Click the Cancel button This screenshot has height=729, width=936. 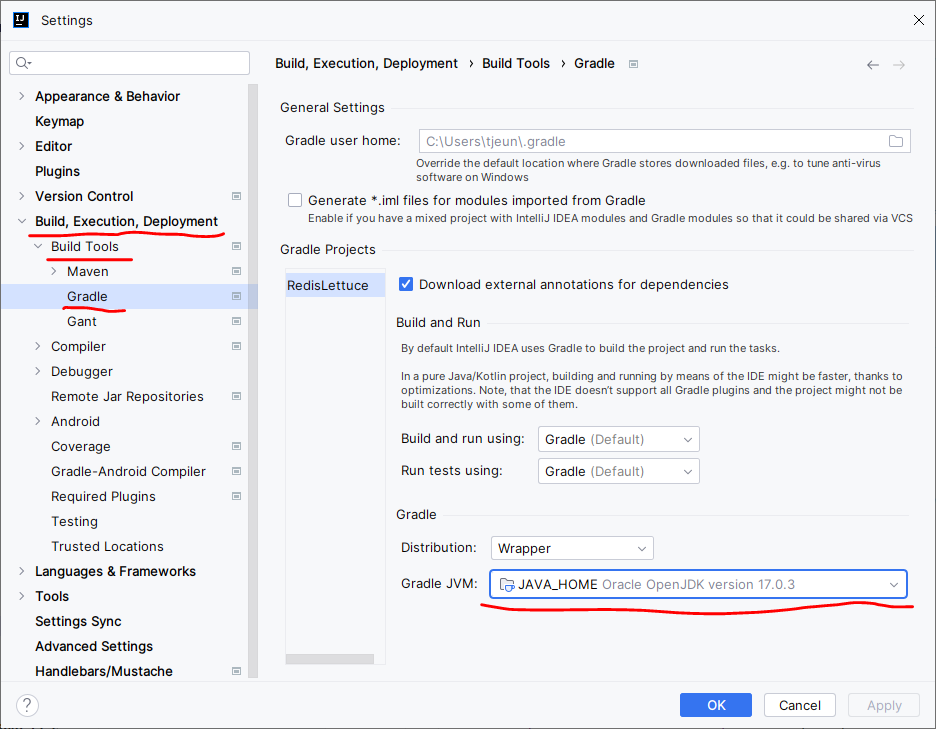[799, 705]
